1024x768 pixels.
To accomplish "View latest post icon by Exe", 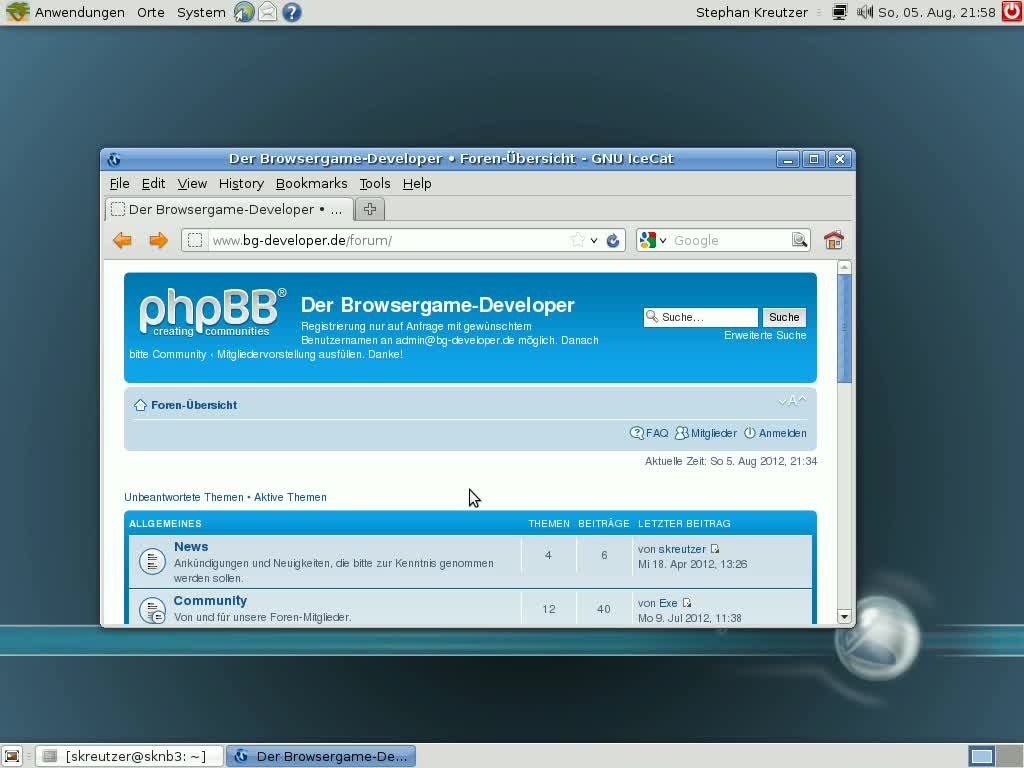I will pos(686,603).
